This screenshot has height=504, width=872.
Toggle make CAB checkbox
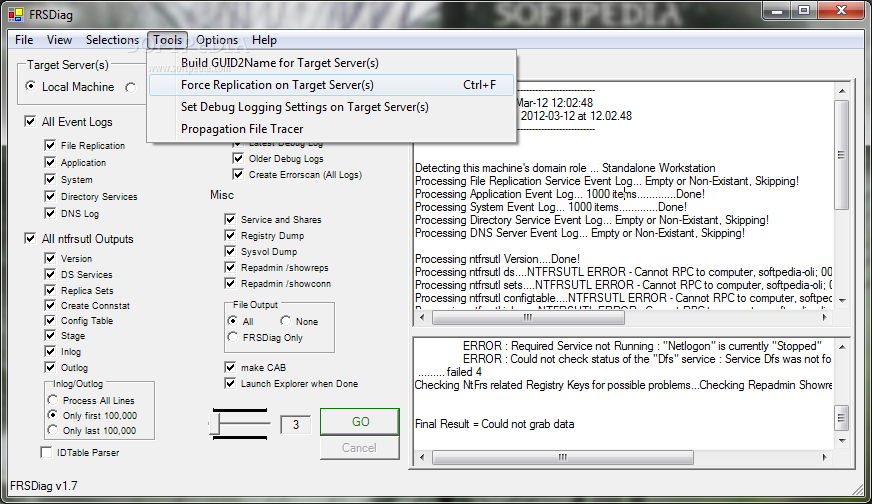point(230,367)
